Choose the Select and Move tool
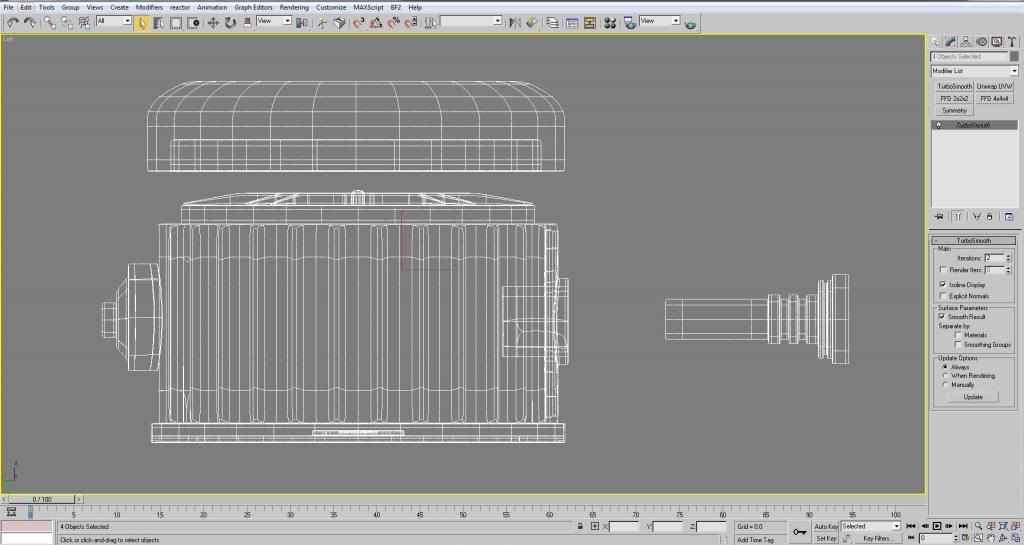The width and height of the screenshot is (1024, 545). (213, 21)
